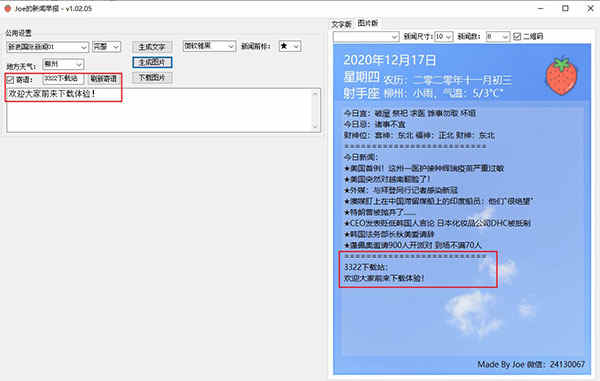Open the 地方天气 city dropdown
Screen dimensions: 600x381
64,64
